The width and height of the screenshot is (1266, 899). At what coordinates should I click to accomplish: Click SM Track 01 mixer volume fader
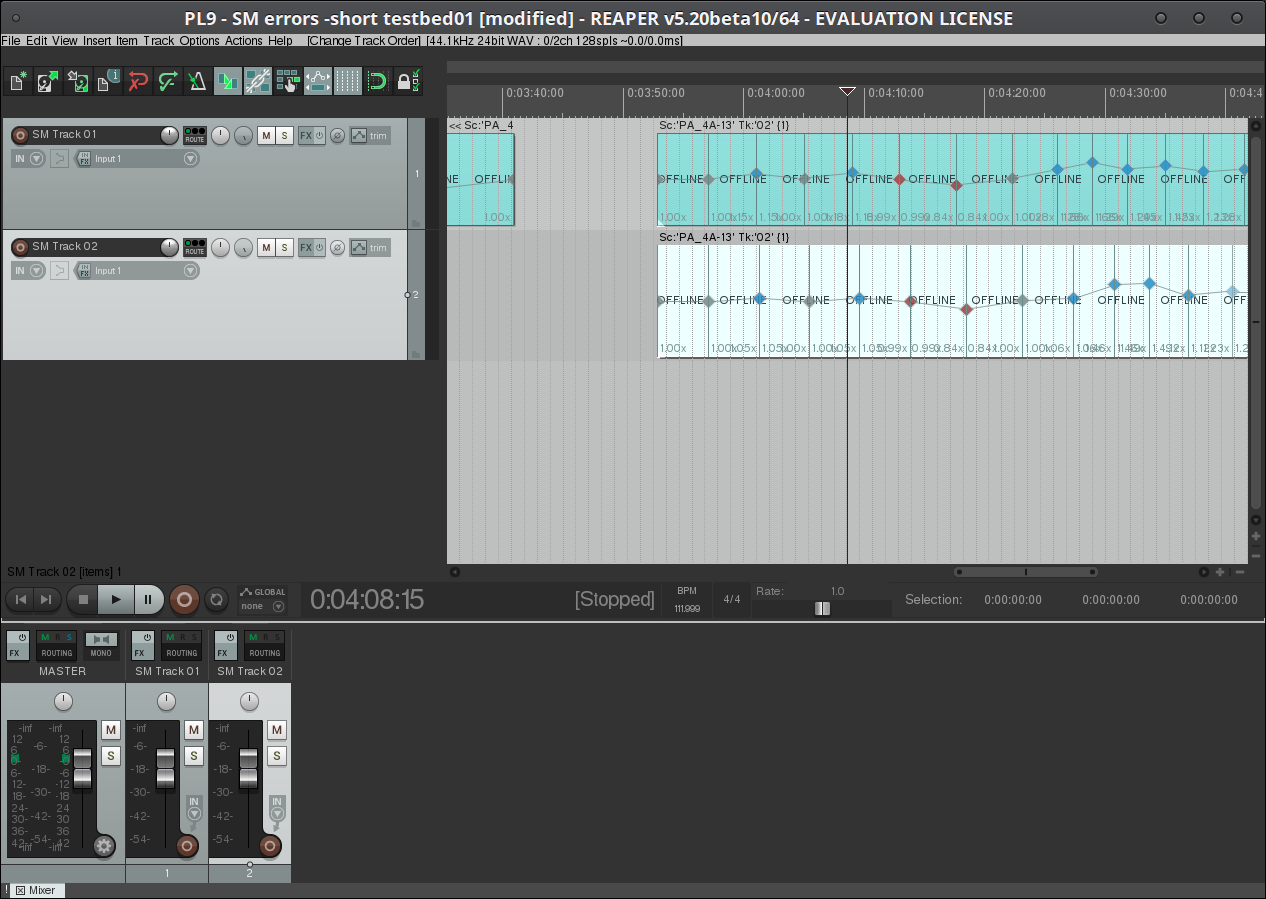tap(165, 768)
